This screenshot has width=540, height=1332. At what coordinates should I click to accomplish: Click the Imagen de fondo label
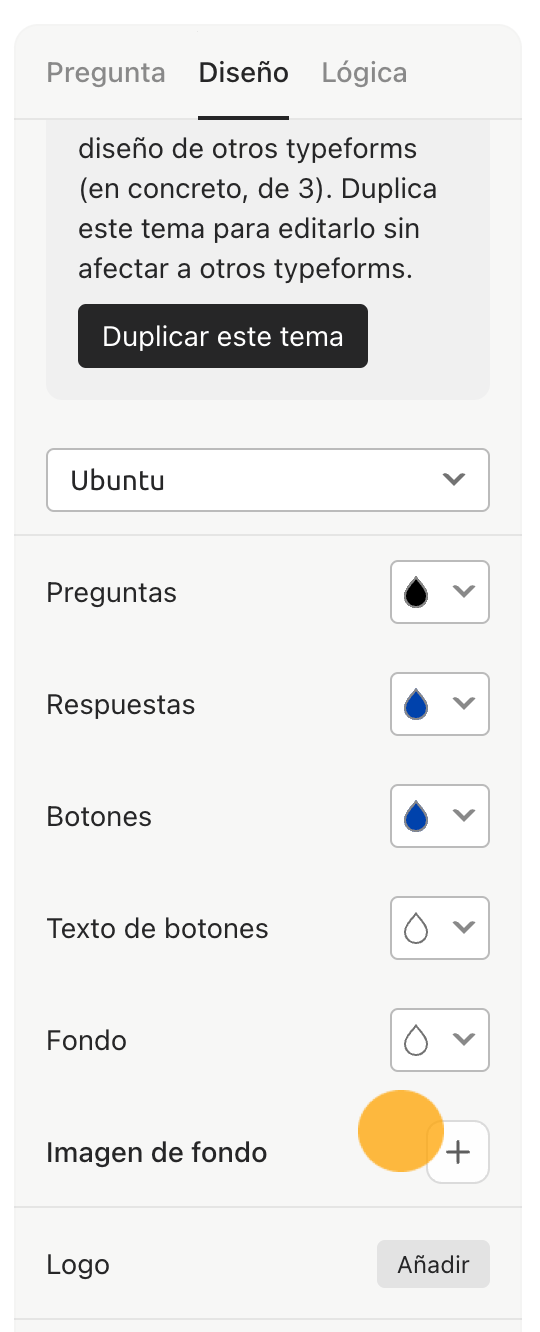point(157,1153)
